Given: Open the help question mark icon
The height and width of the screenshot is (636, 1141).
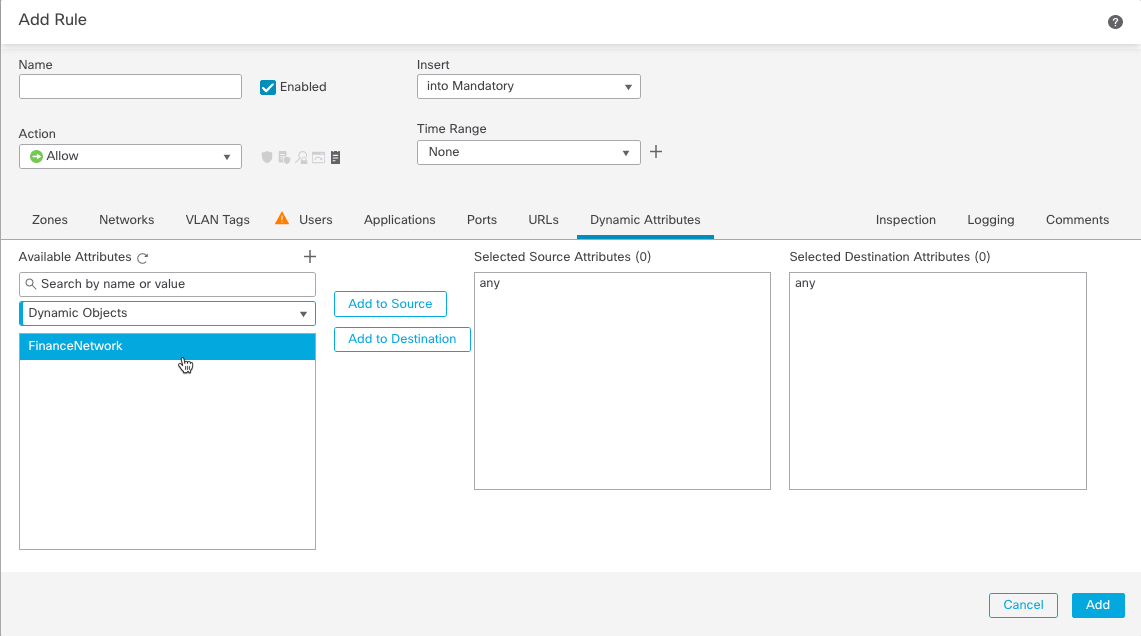Looking at the screenshot, I should [x=1115, y=21].
